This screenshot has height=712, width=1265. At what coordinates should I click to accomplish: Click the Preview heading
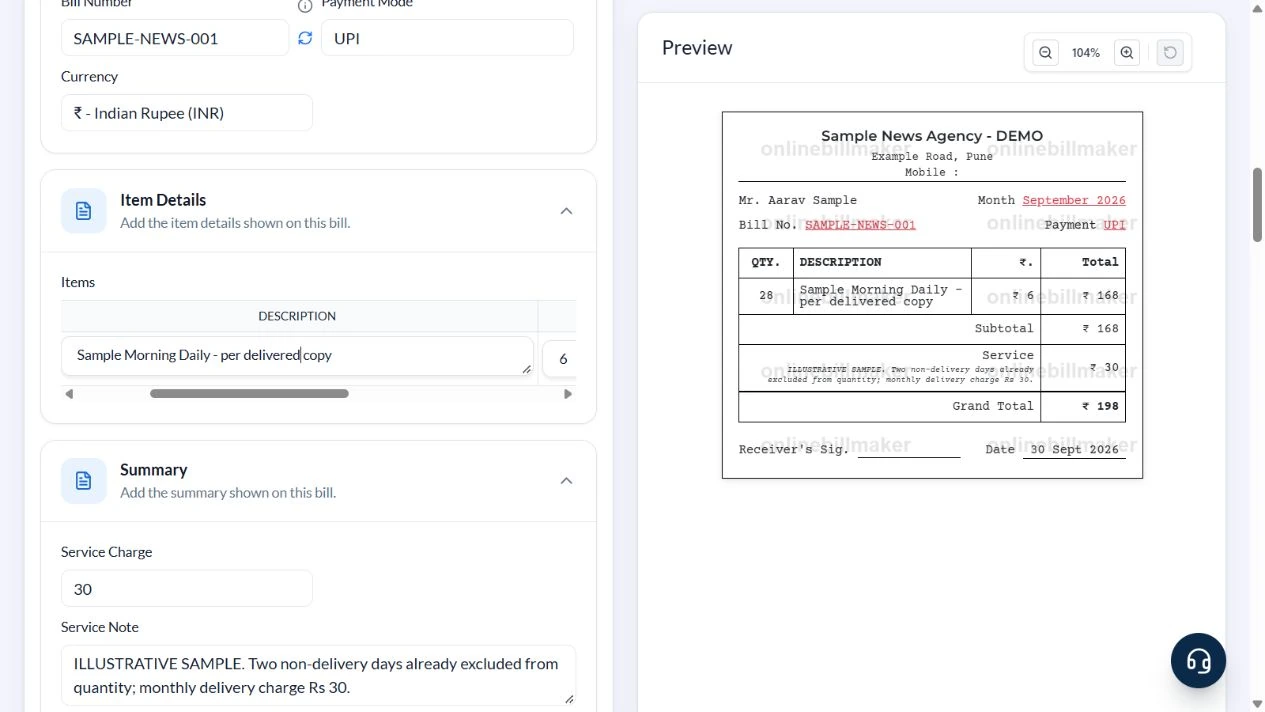[x=697, y=48]
